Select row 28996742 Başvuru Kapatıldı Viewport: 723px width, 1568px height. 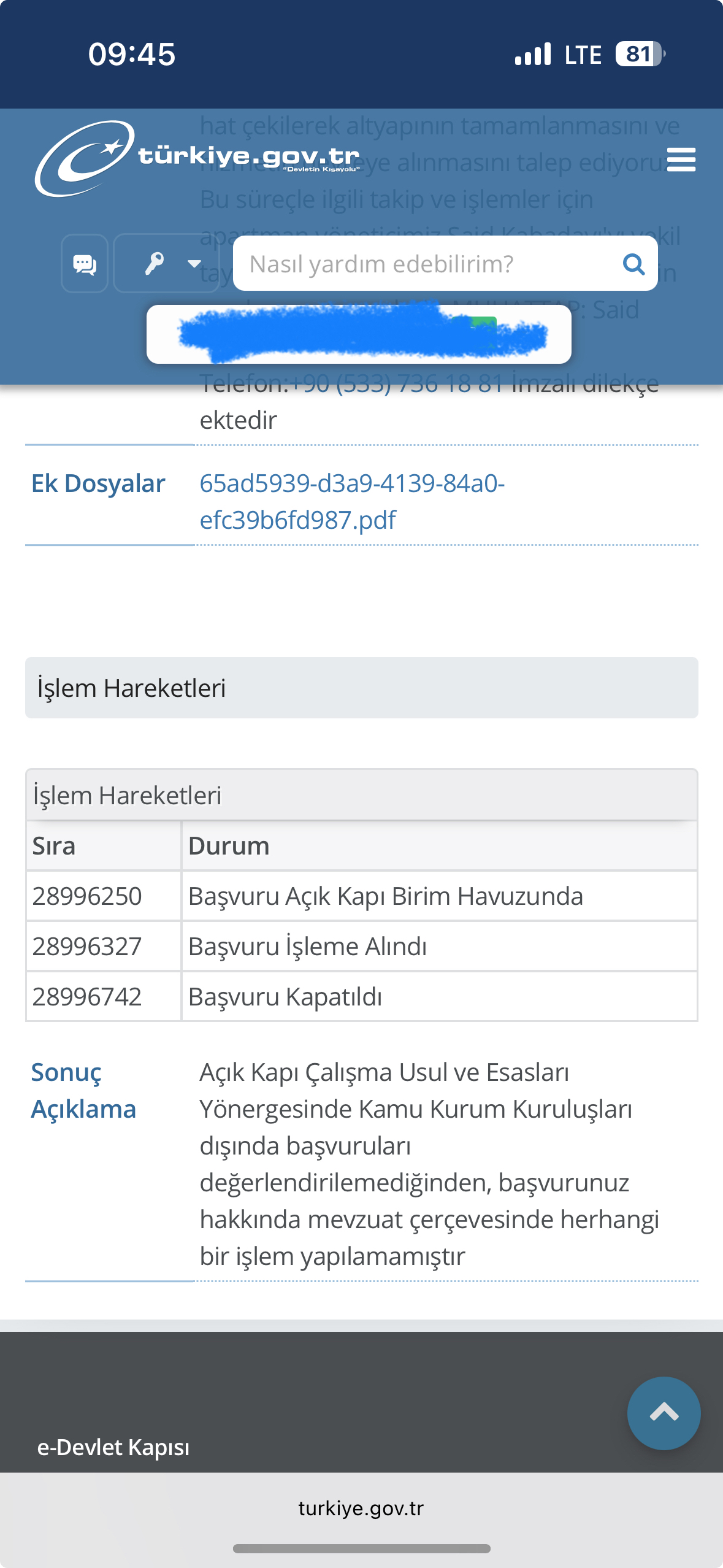point(362,997)
